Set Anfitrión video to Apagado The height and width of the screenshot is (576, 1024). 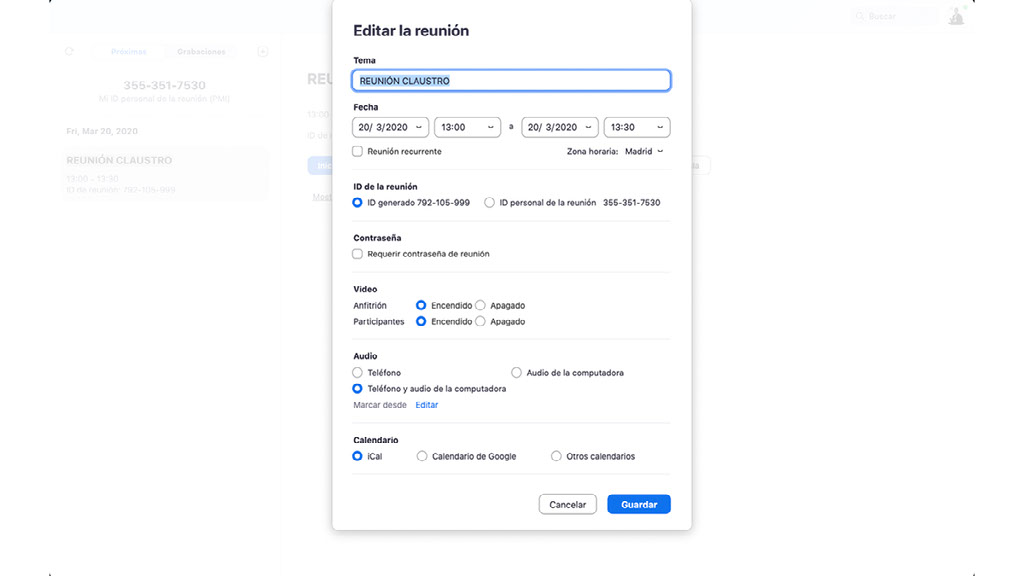(481, 305)
